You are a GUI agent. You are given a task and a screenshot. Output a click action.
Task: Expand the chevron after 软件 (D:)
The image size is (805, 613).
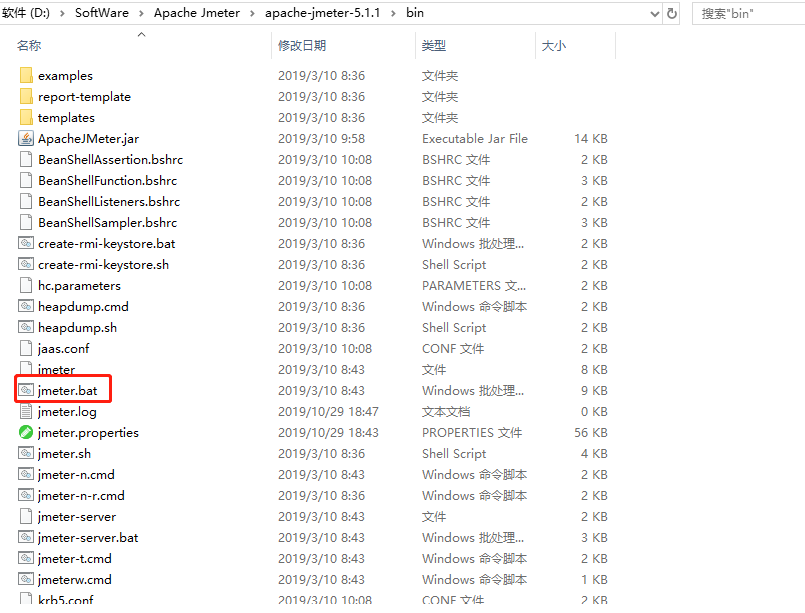[x=62, y=13]
